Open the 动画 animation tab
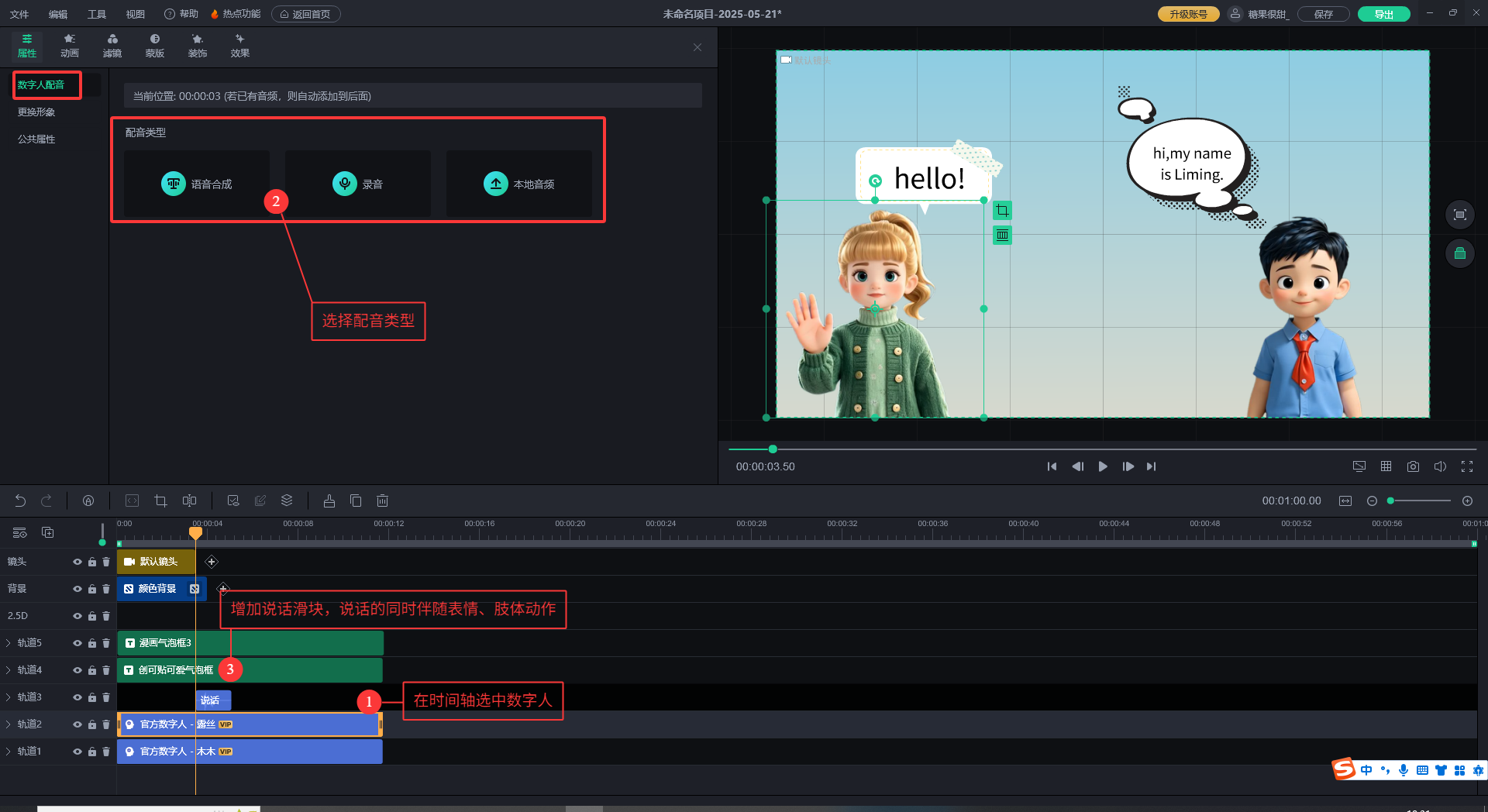Screen dimensions: 1488x812 point(70,46)
